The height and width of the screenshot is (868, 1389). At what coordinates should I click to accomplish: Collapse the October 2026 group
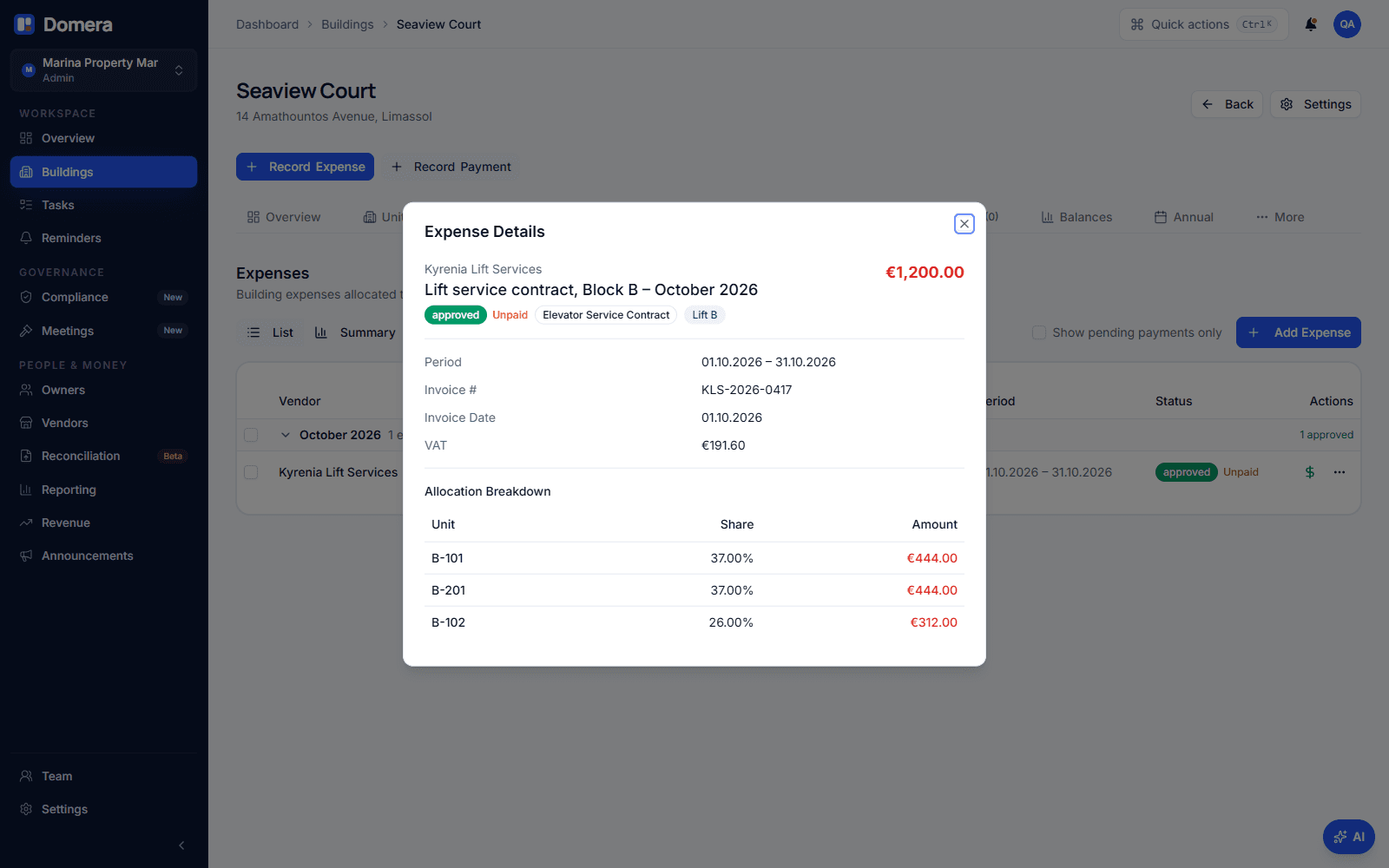(x=285, y=435)
